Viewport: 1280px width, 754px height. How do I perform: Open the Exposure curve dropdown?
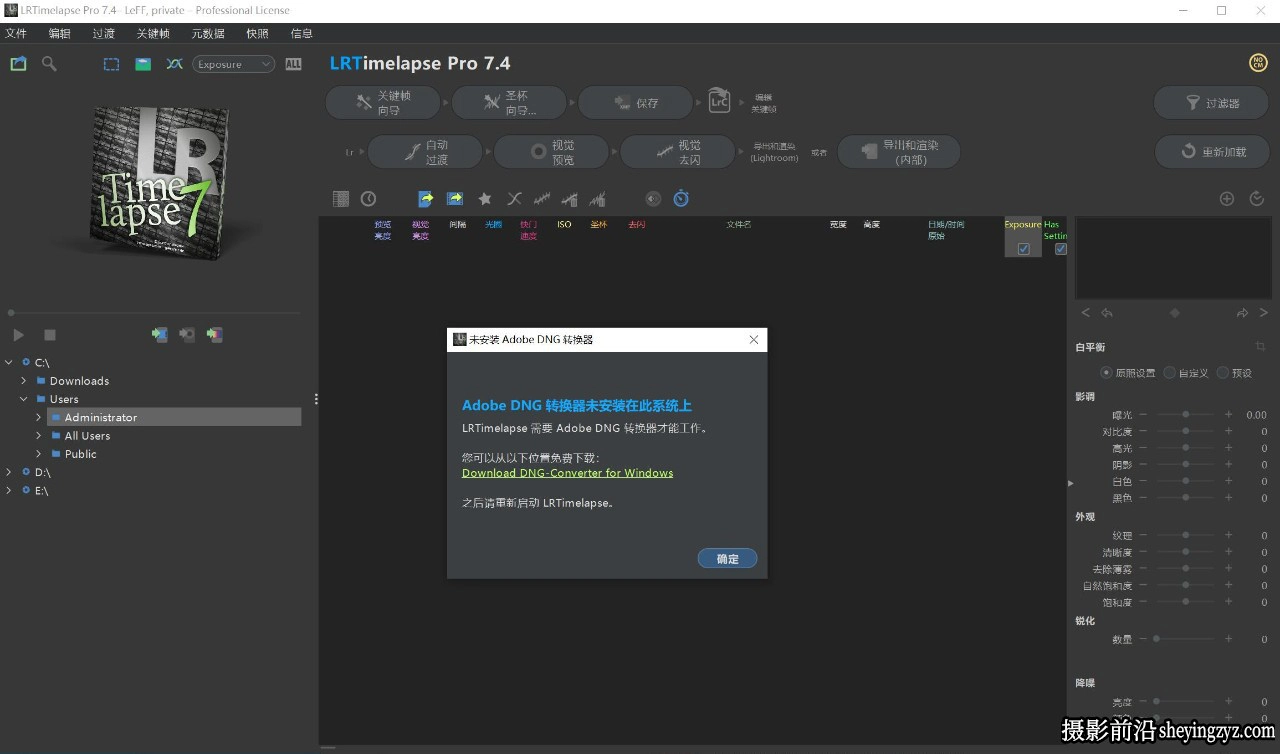(233, 64)
